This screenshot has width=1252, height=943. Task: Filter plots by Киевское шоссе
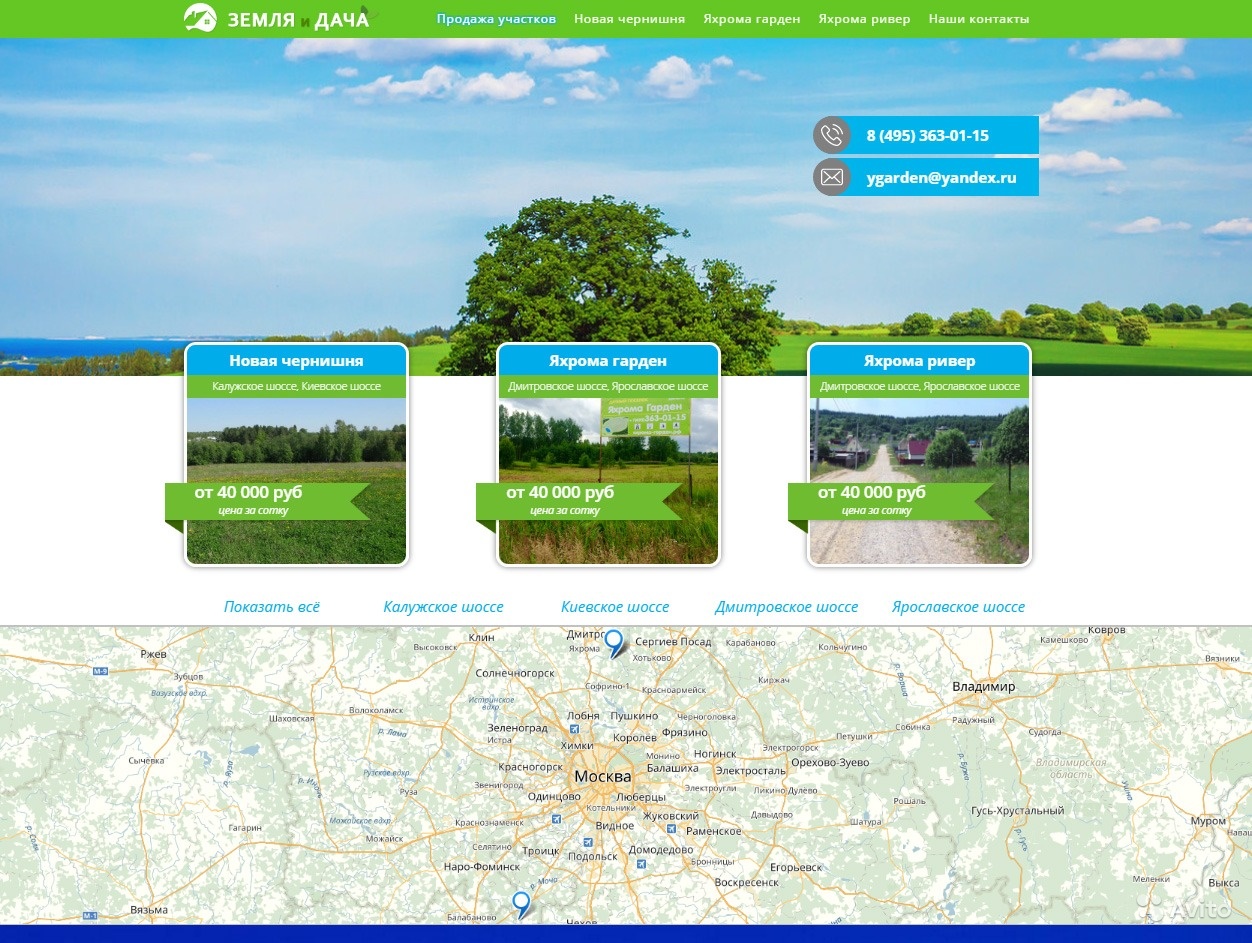point(615,606)
